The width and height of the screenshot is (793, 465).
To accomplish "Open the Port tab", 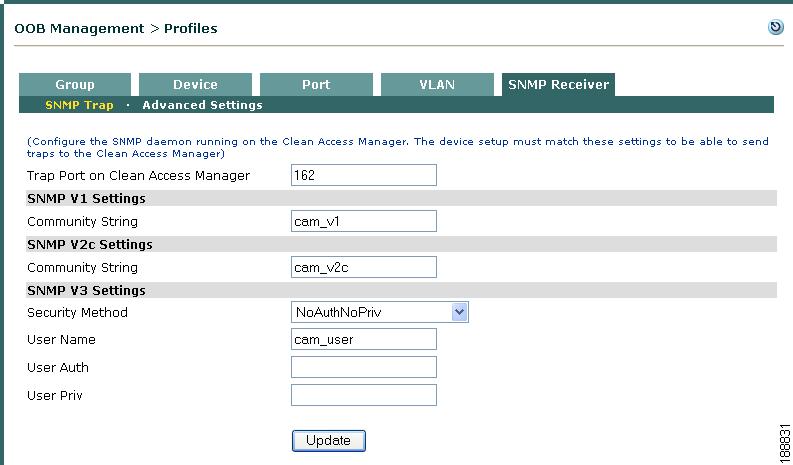I will pos(316,84).
